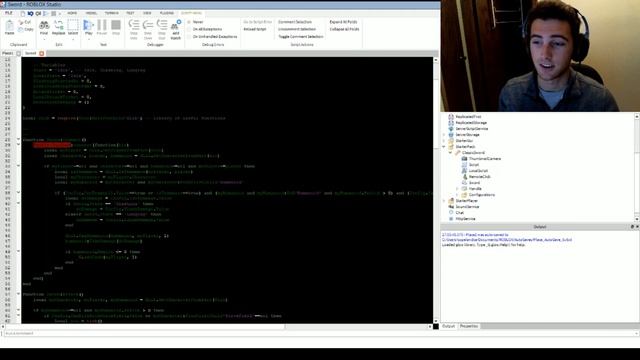Select the Never debug errors option
This screenshot has height=360, width=640.
pos(195,22)
